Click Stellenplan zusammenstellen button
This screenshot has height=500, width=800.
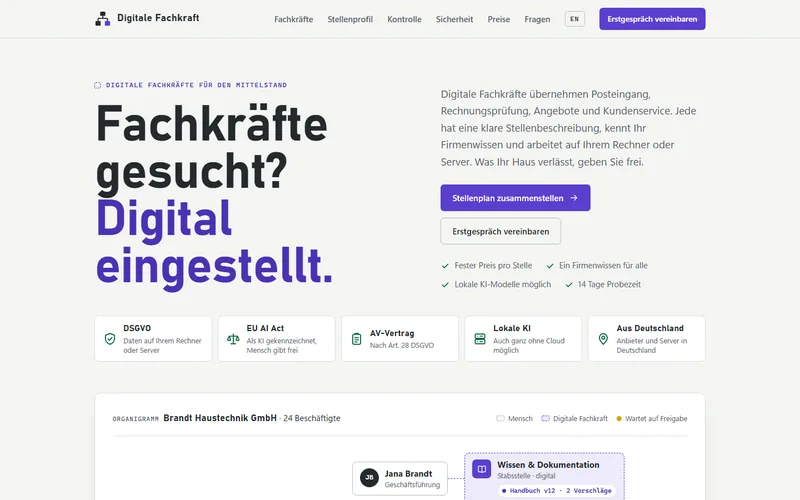pos(515,197)
